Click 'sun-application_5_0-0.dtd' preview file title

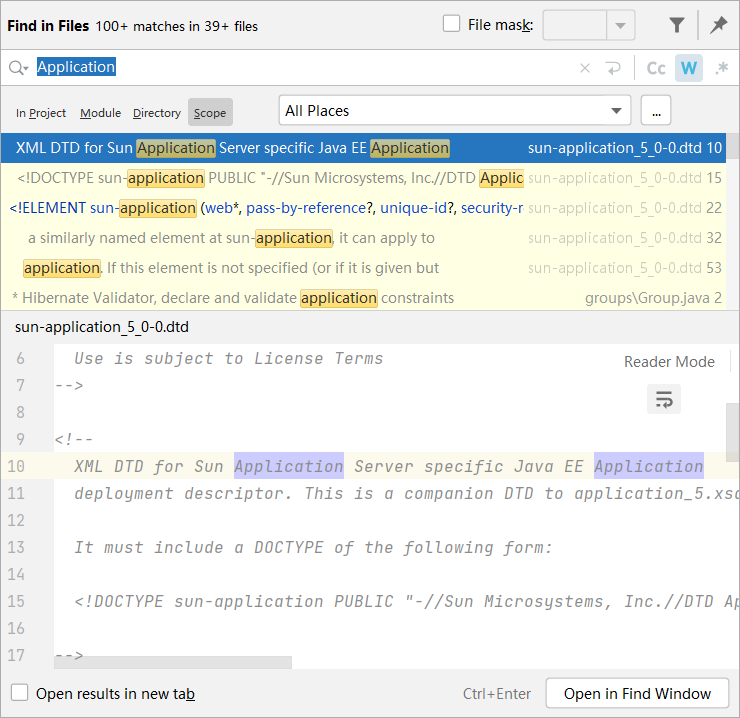[101, 327]
